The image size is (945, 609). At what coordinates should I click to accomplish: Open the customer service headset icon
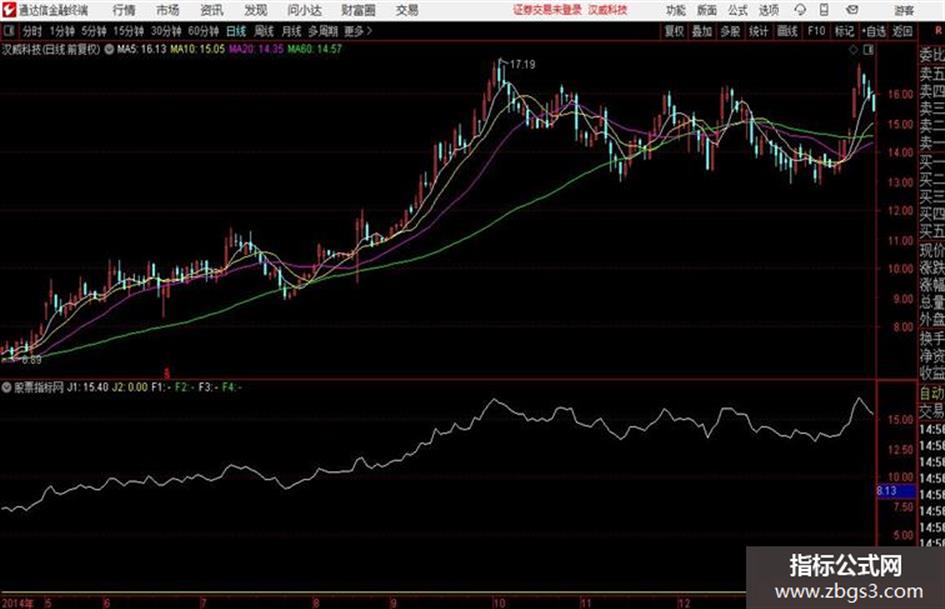tap(800, 10)
